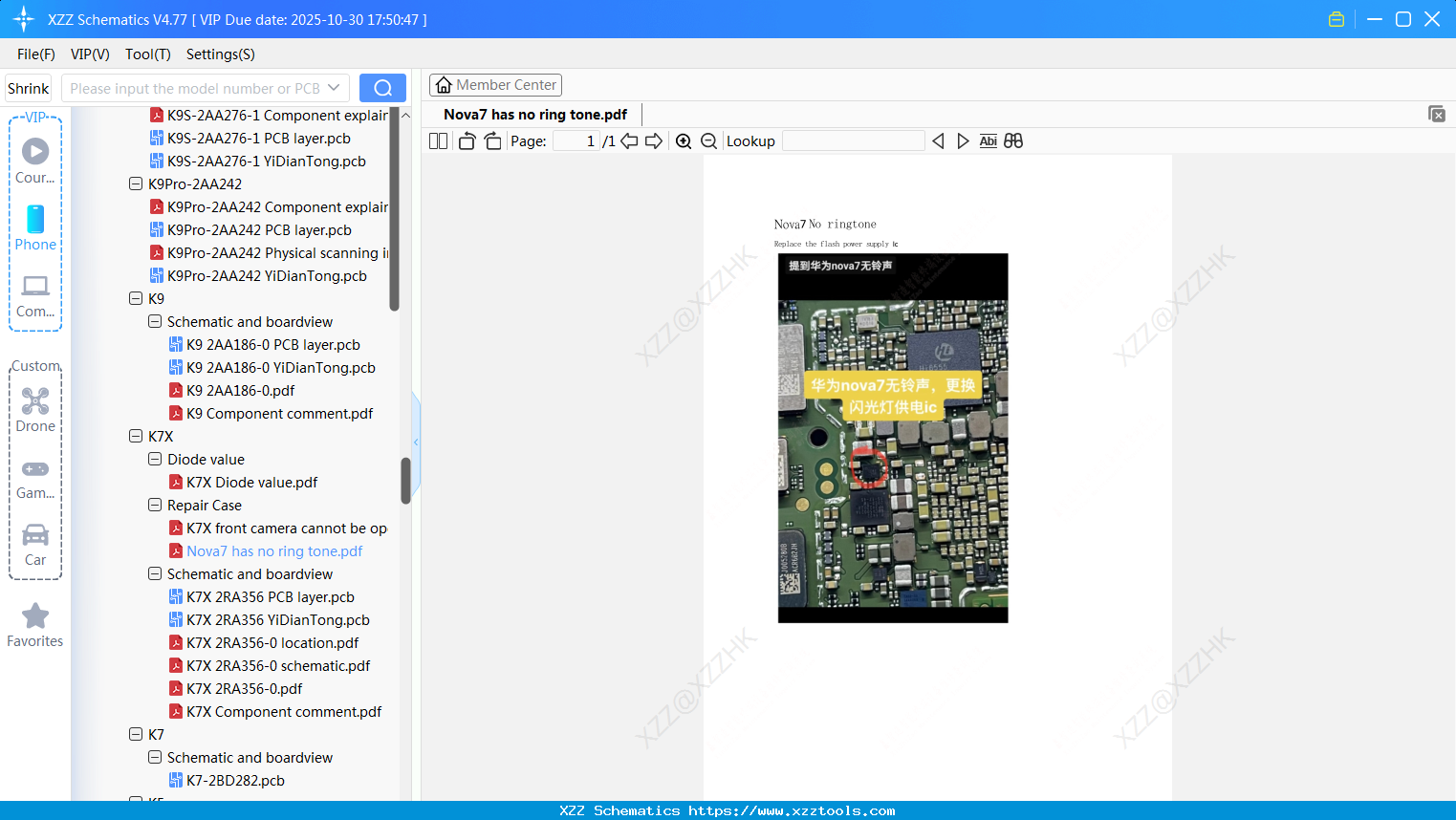Open the model number dropdown arrow

point(334,88)
